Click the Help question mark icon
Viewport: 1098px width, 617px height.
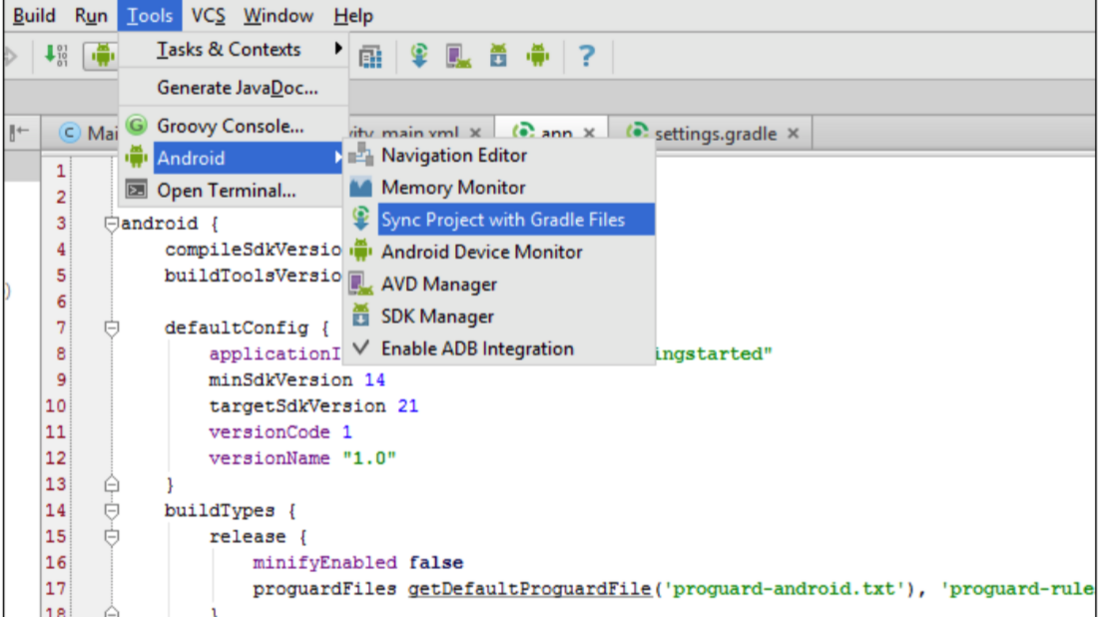coord(587,55)
